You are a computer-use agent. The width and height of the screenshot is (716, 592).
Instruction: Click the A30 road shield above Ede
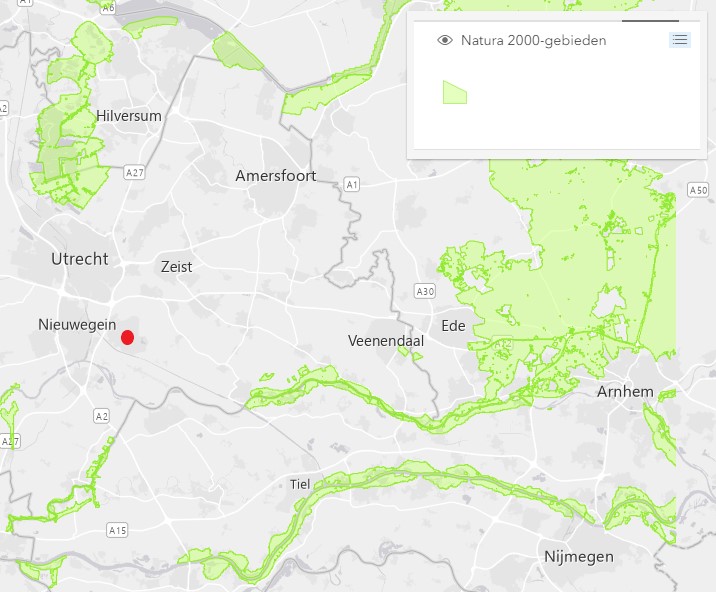pos(425,291)
